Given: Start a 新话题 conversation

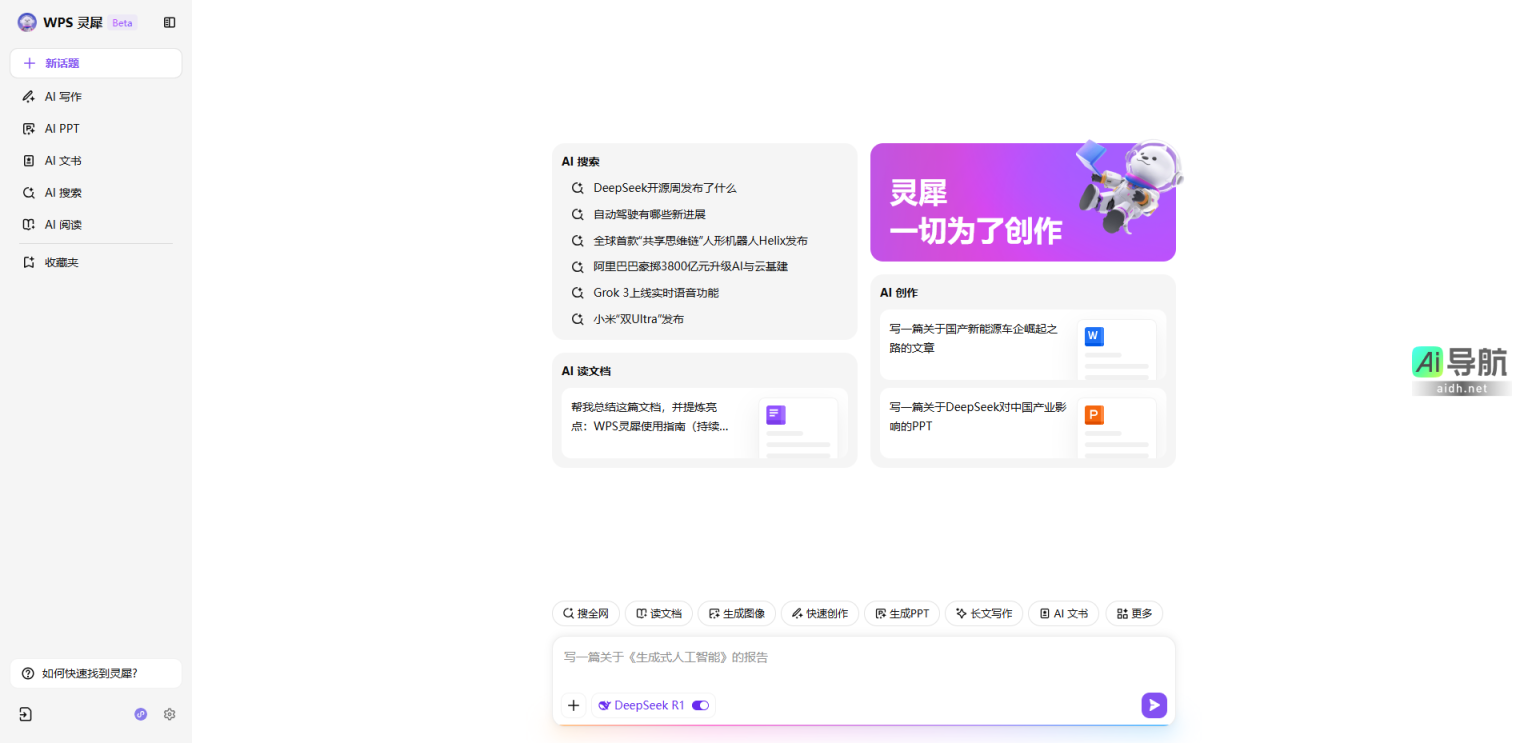Looking at the screenshot, I should pos(95,62).
